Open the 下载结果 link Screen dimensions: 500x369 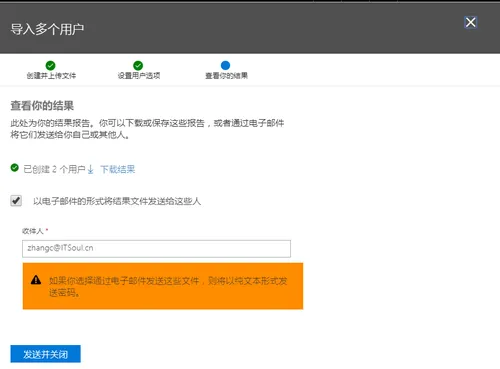click(118, 169)
